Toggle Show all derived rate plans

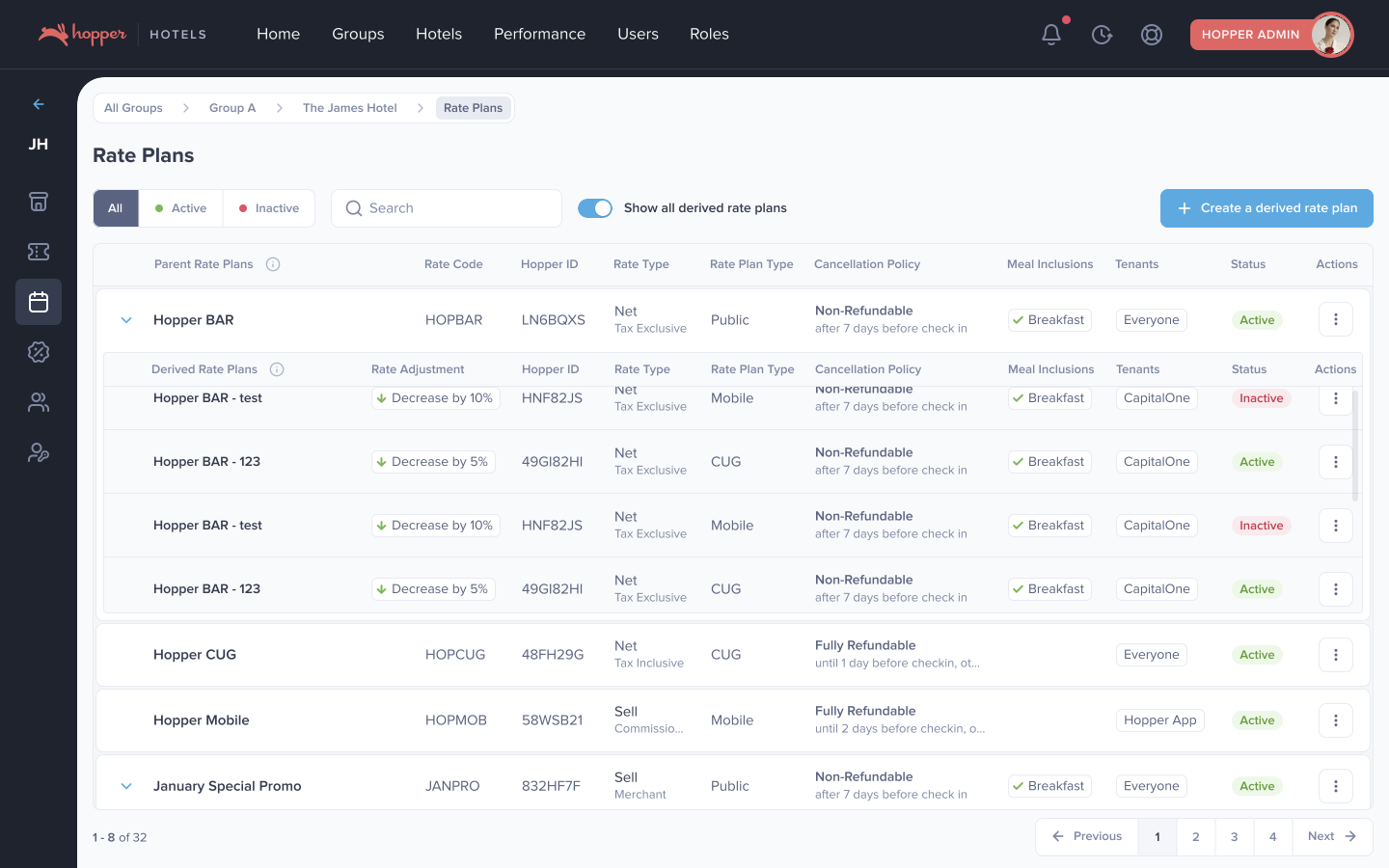click(x=595, y=208)
